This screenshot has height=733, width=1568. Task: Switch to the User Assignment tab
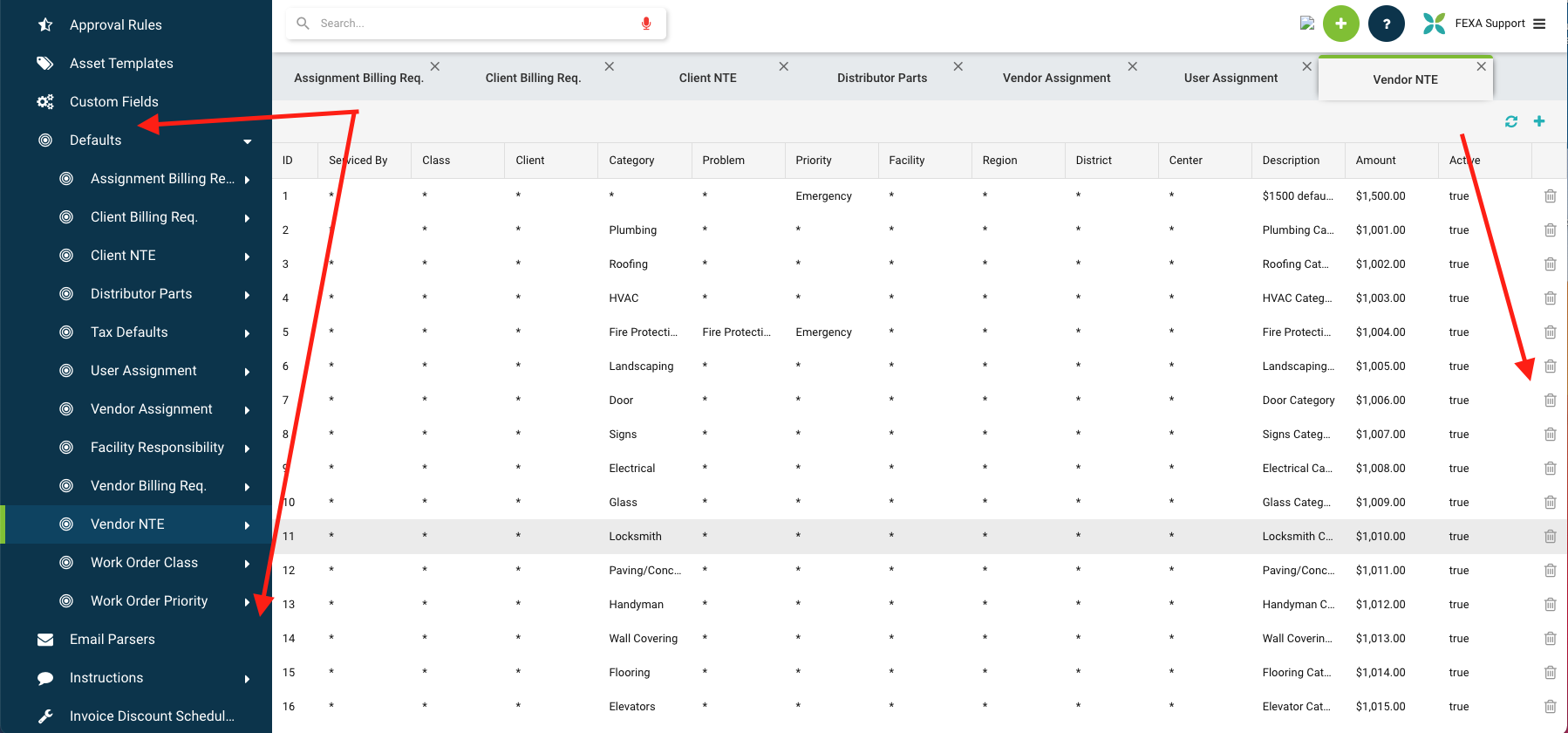(x=1231, y=78)
